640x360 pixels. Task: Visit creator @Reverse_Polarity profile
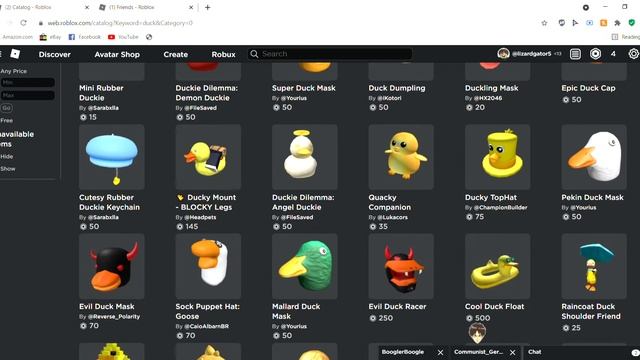[x=114, y=316]
